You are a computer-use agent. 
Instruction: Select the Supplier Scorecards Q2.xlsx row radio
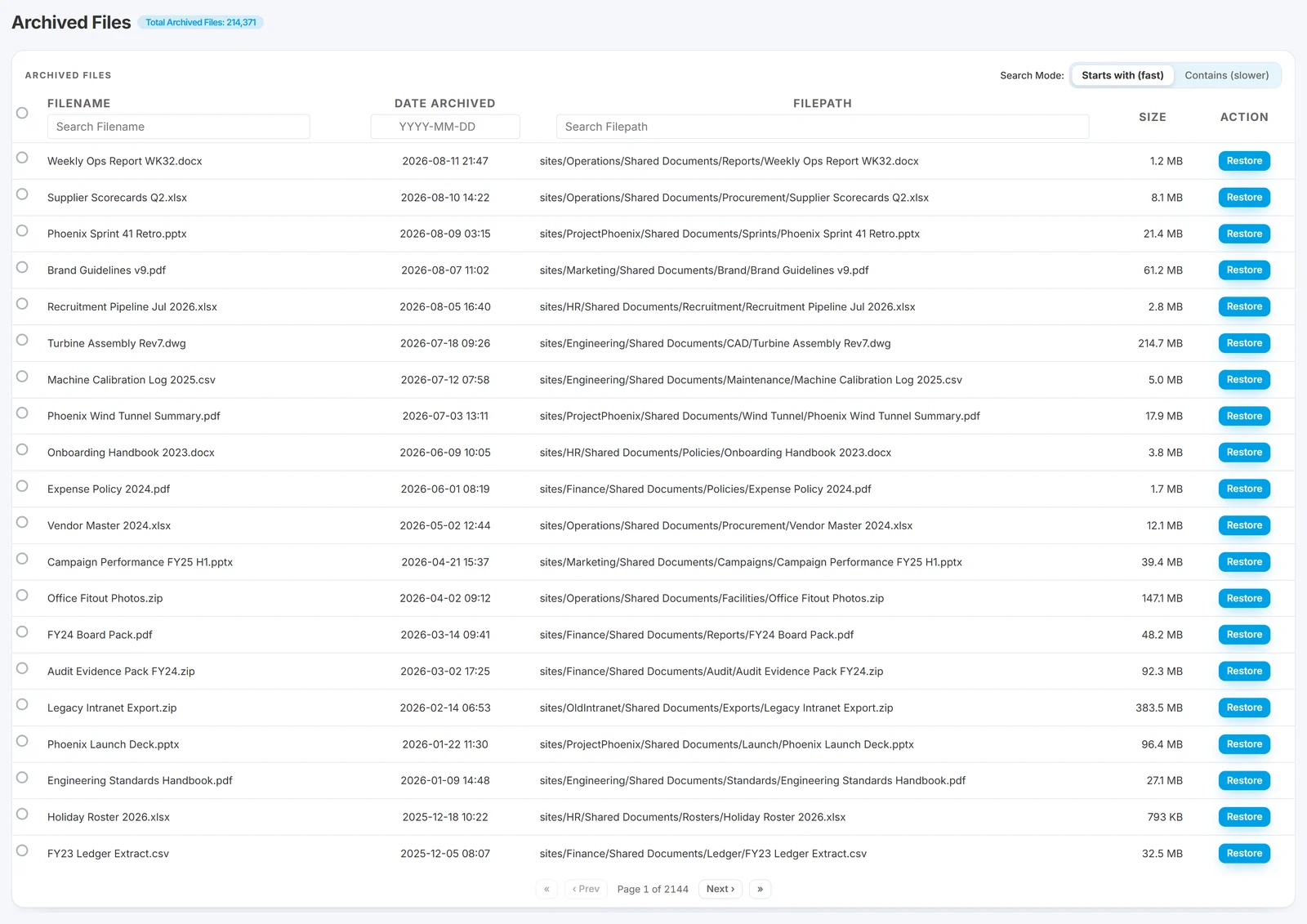point(22,194)
